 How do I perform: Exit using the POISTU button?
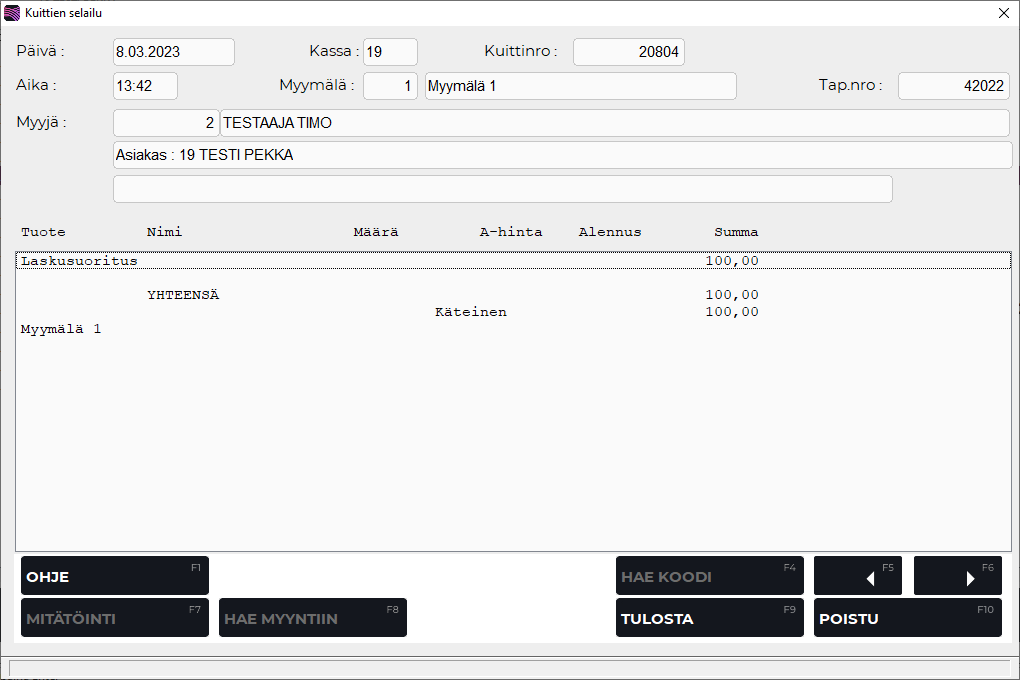(x=907, y=618)
